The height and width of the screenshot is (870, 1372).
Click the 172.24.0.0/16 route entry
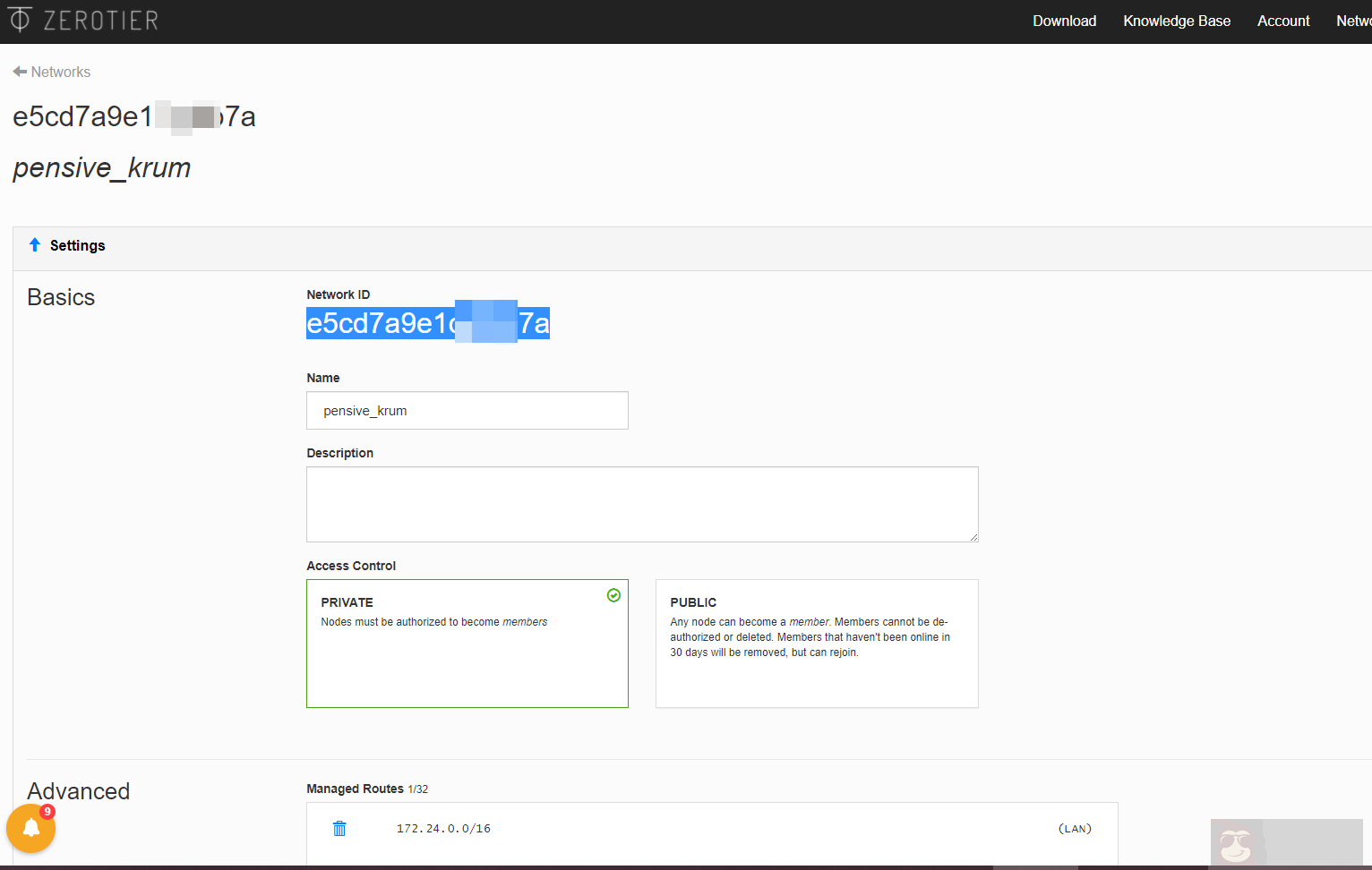443,829
